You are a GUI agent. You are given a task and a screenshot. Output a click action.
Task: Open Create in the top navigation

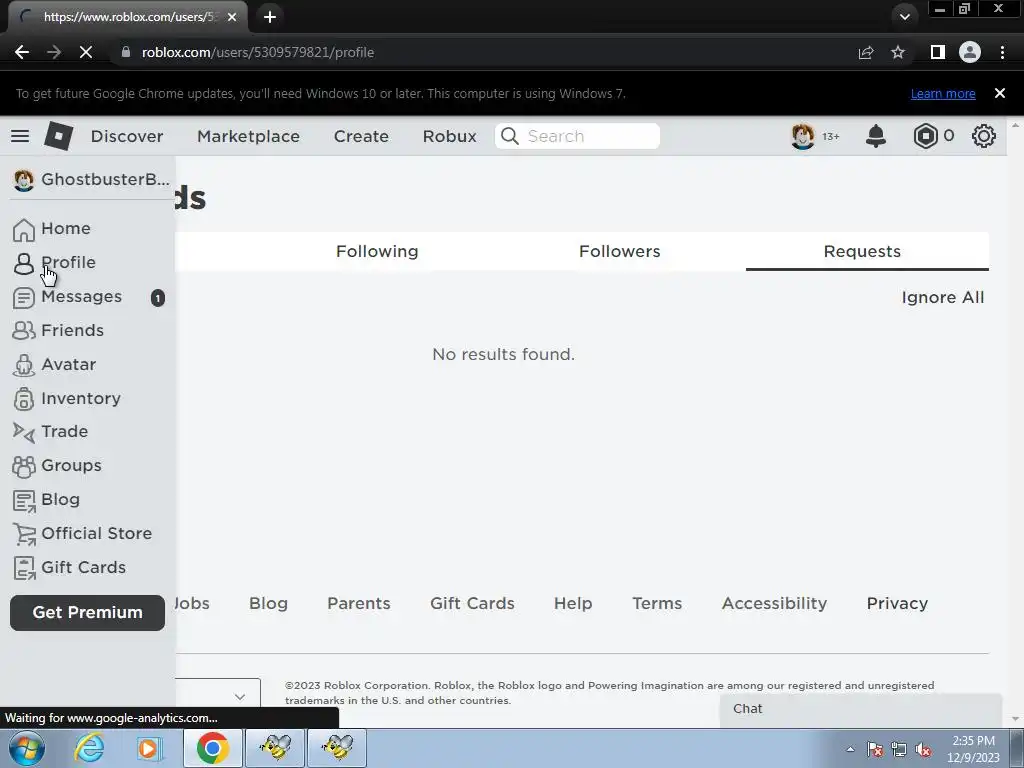point(361,136)
